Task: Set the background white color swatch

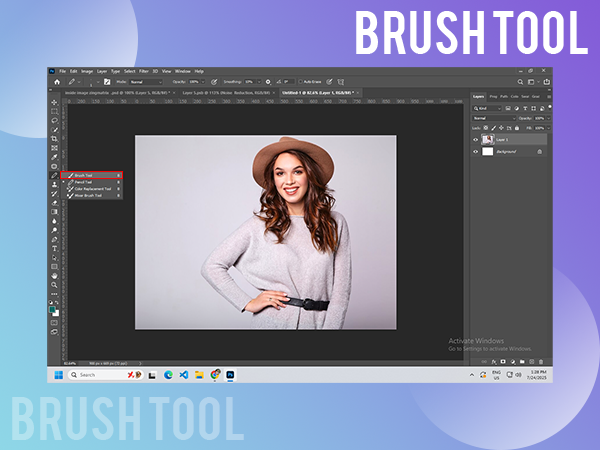Action: pos(57,313)
